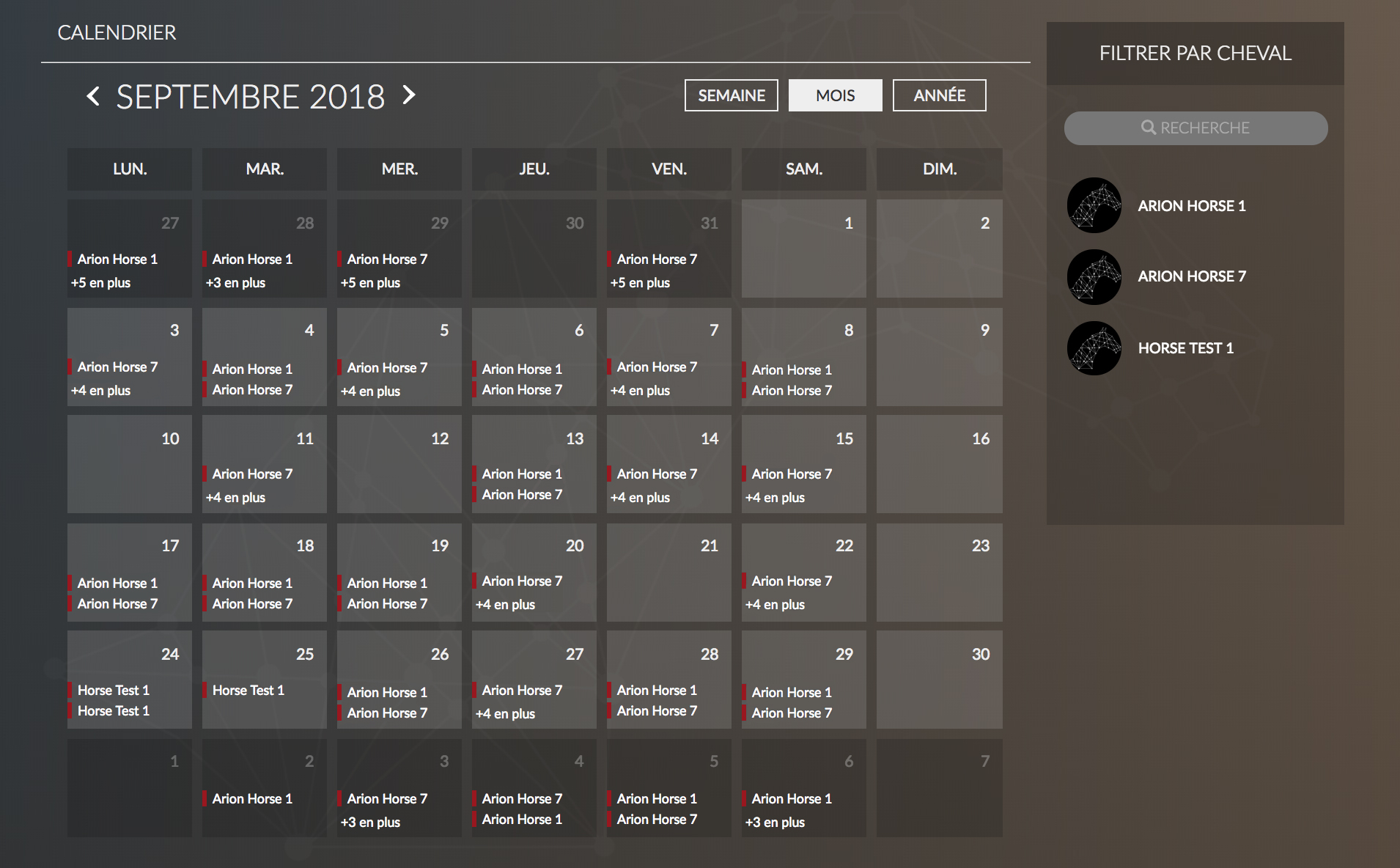Select day cell September 21

click(669, 573)
